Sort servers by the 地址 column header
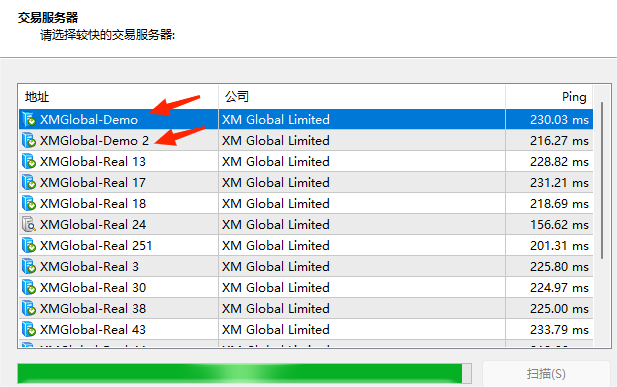Image resolution: width=617 pixels, height=387 pixels. click(x=118, y=97)
